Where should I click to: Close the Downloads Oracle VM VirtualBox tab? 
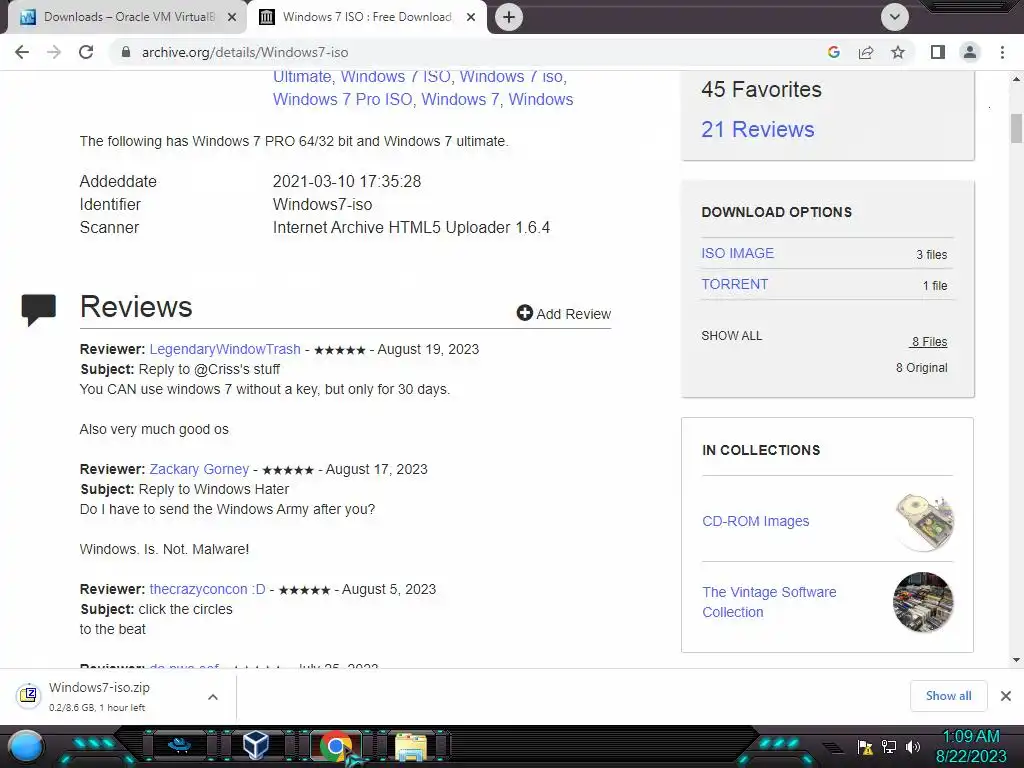click(x=232, y=17)
